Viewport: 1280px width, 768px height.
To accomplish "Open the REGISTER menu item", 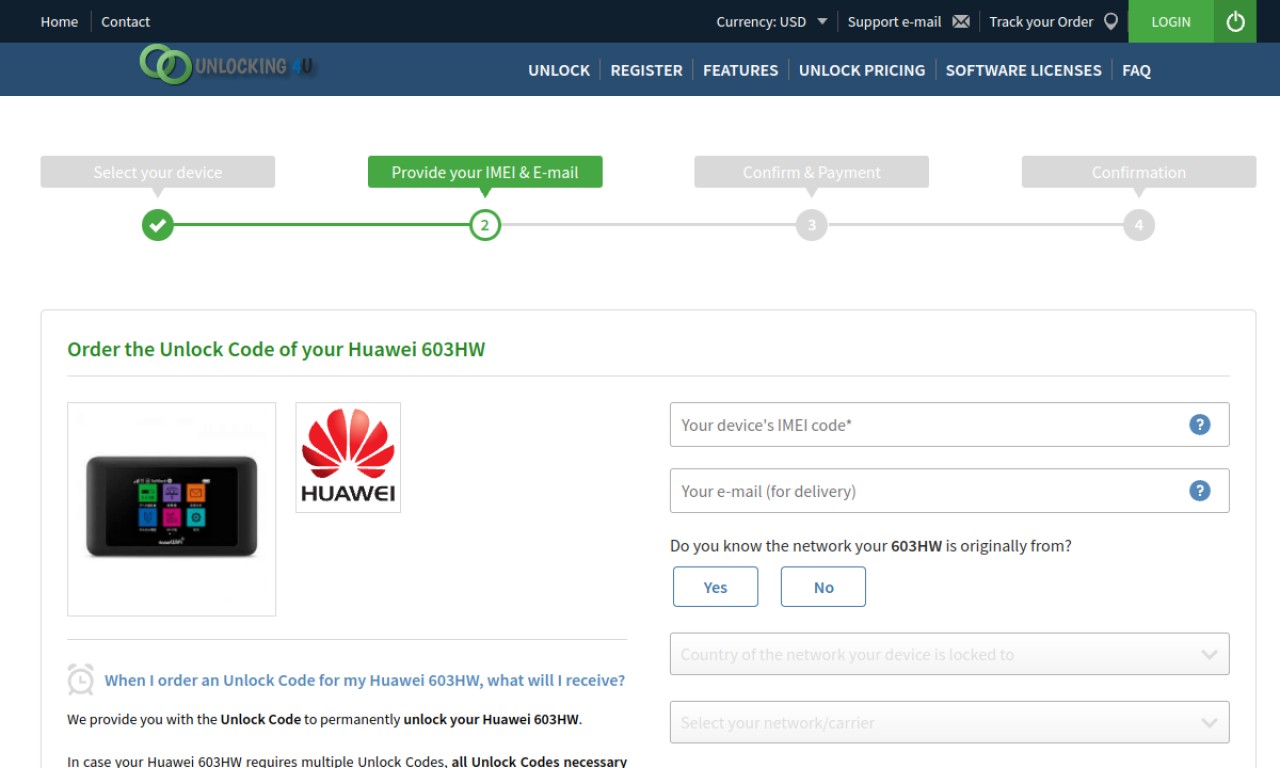I will point(647,70).
